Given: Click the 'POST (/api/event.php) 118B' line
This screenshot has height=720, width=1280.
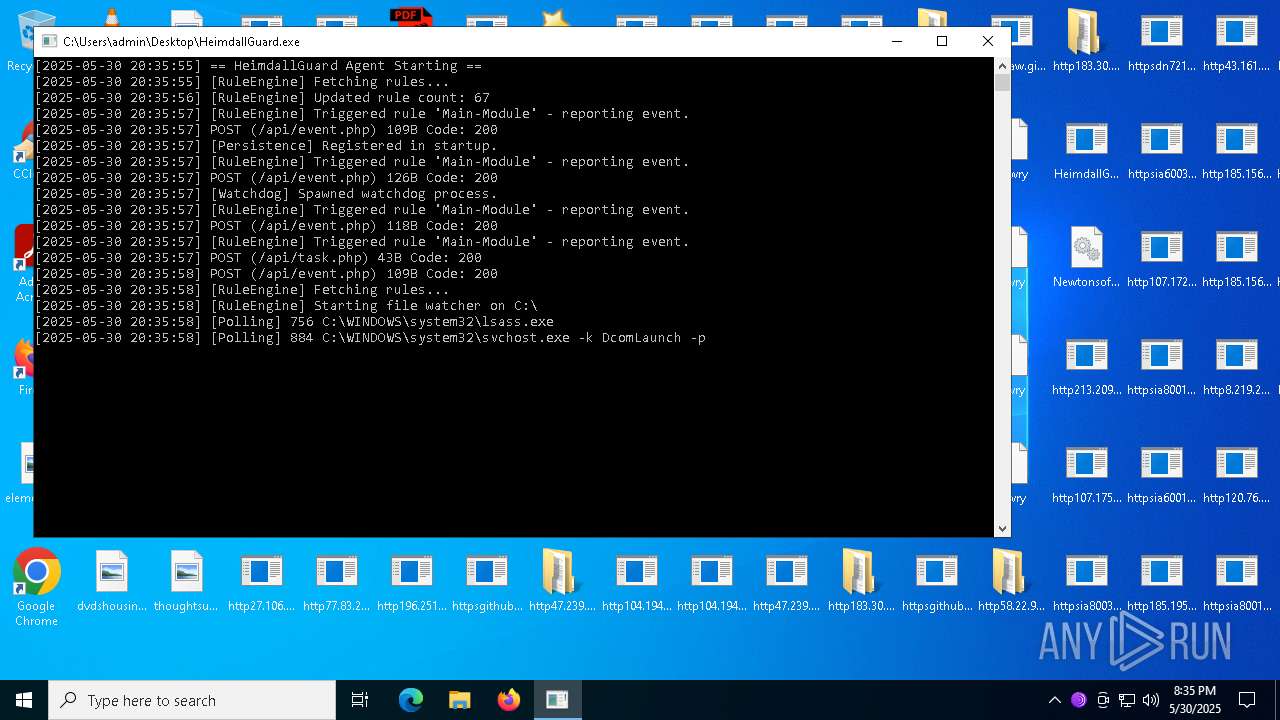Looking at the screenshot, I should click(266, 226).
